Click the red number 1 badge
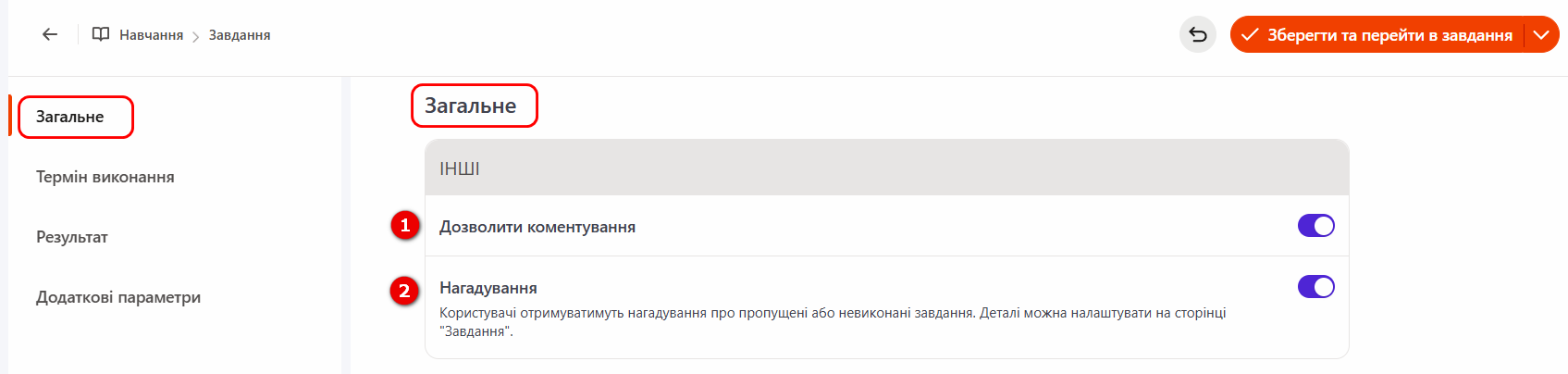The height and width of the screenshot is (374, 1568). pyautogui.click(x=404, y=225)
